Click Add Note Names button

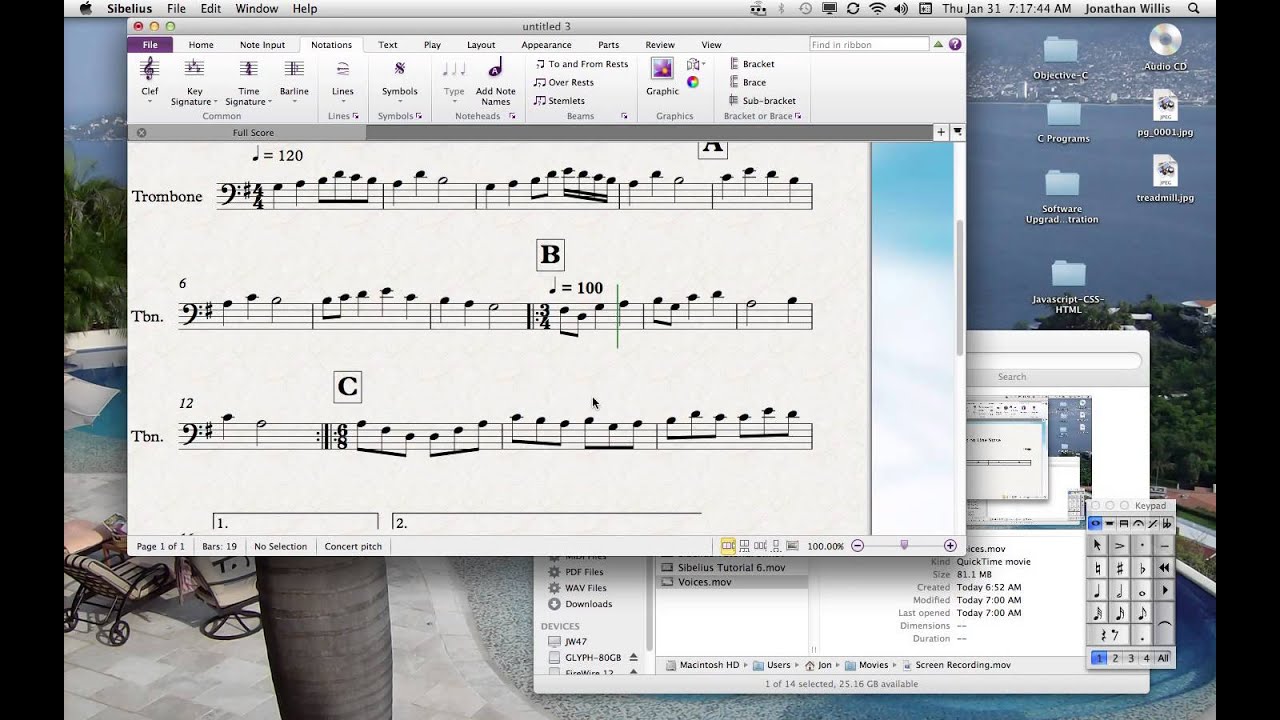pos(495,81)
